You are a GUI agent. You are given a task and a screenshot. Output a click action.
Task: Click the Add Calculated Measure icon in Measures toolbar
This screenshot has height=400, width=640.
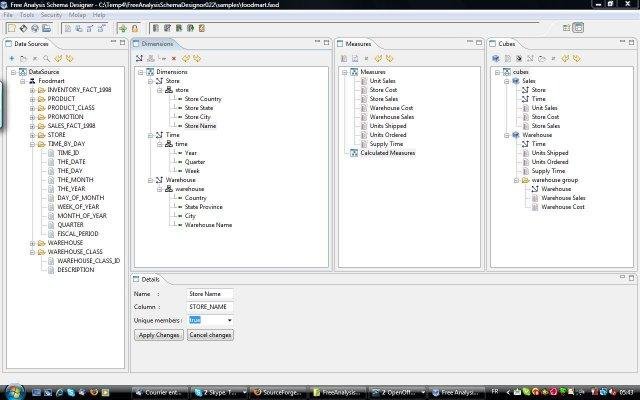tap(355, 59)
